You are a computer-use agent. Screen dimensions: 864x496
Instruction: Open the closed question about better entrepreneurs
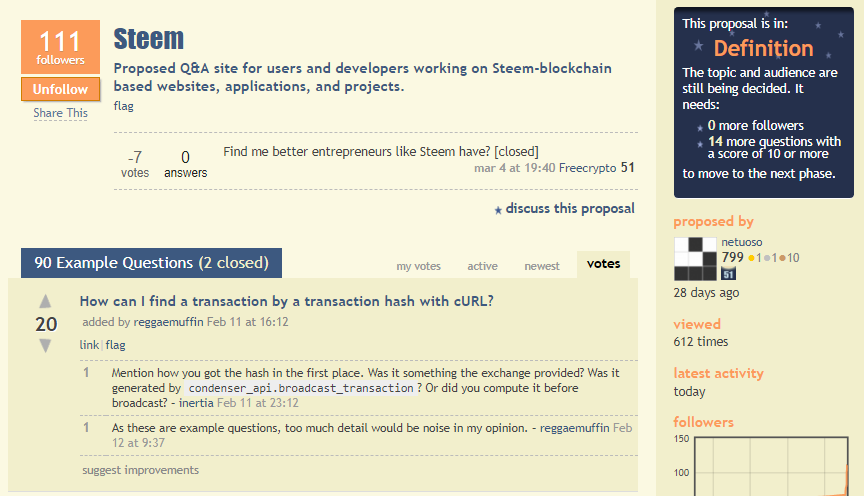(x=381, y=152)
